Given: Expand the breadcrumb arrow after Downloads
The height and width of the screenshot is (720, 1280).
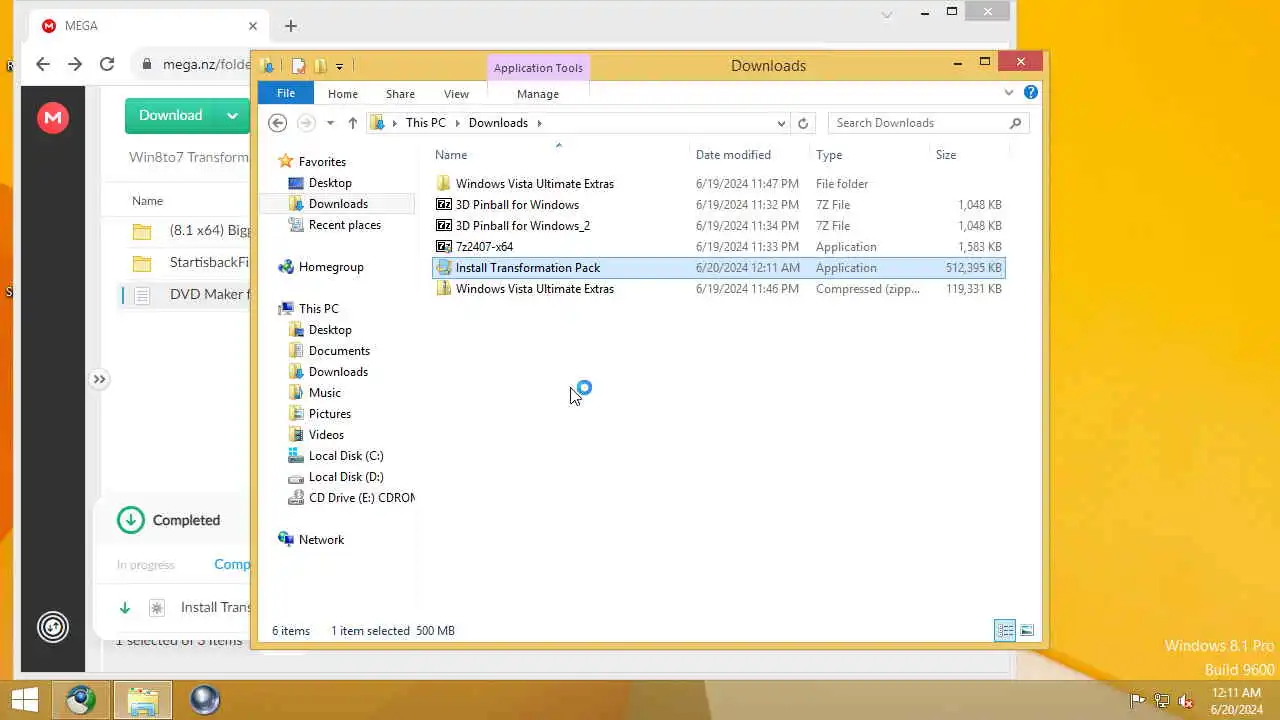Looking at the screenshot, I should (x=539, y=123).
